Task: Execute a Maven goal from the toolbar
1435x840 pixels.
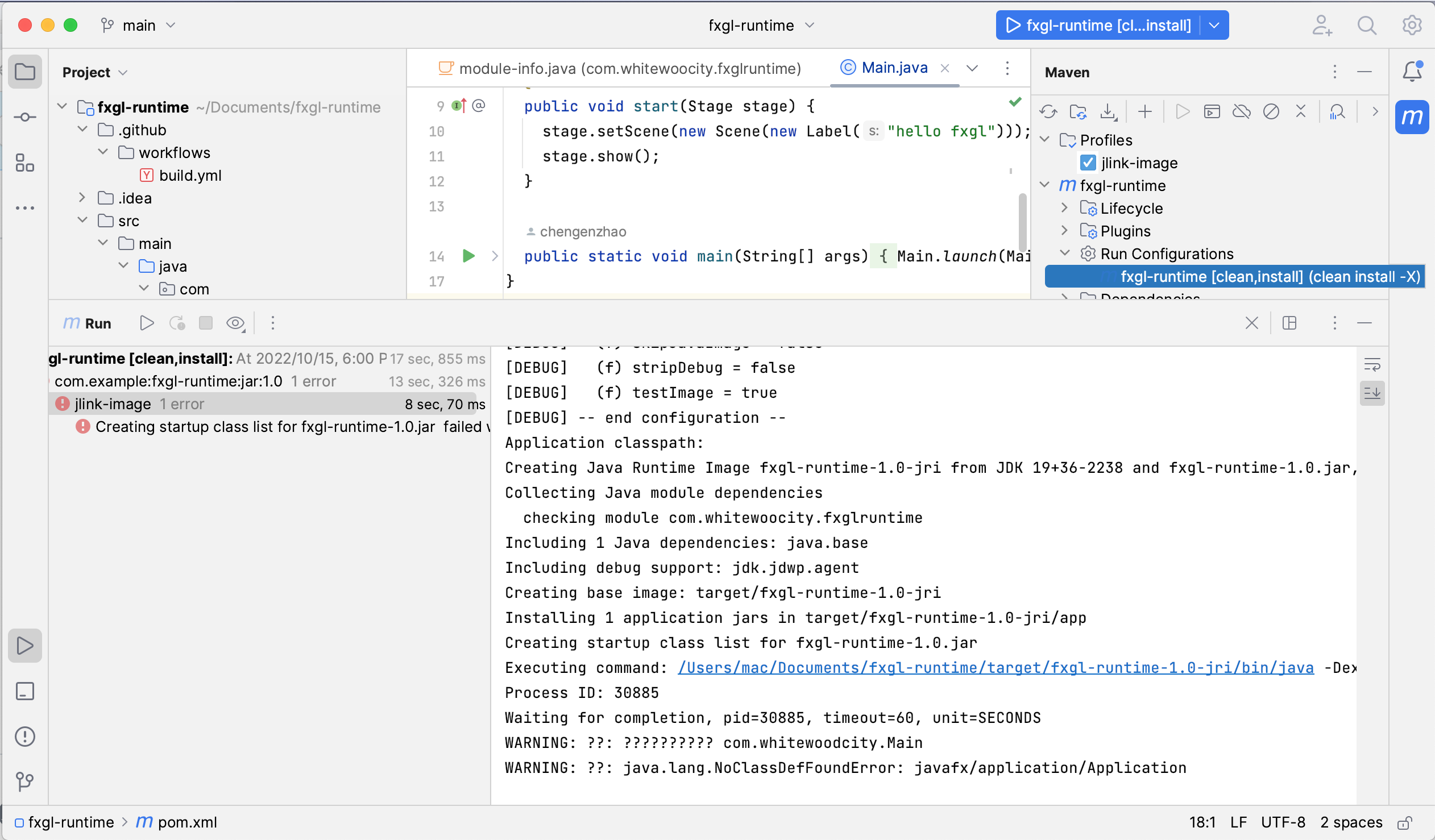Action: (x=1212, y=111)
